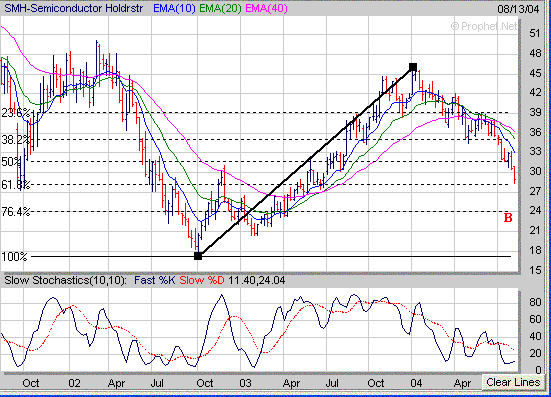Select the EMA(40) legend label
The image size is (551, 397).
266,8
